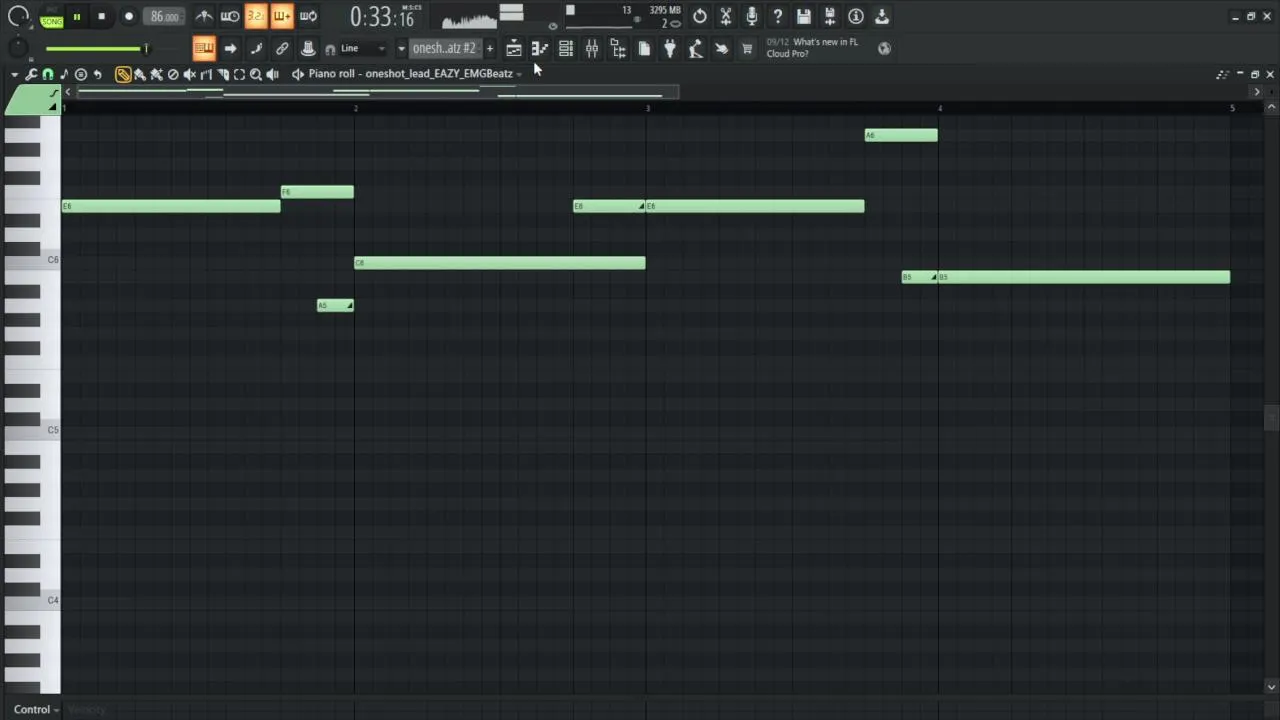Toggle piano roll snap magnet icon
1280x720 pixels.
coord(47,74)
